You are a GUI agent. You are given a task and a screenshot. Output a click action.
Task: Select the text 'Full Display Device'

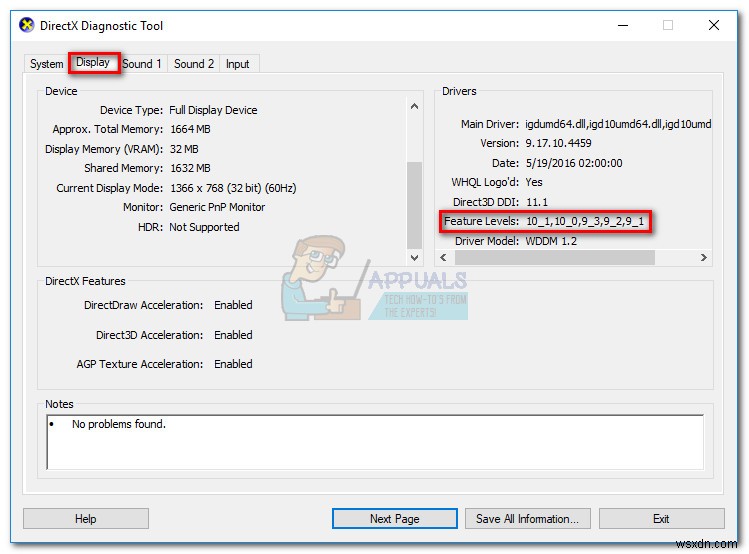click(213, 110)
